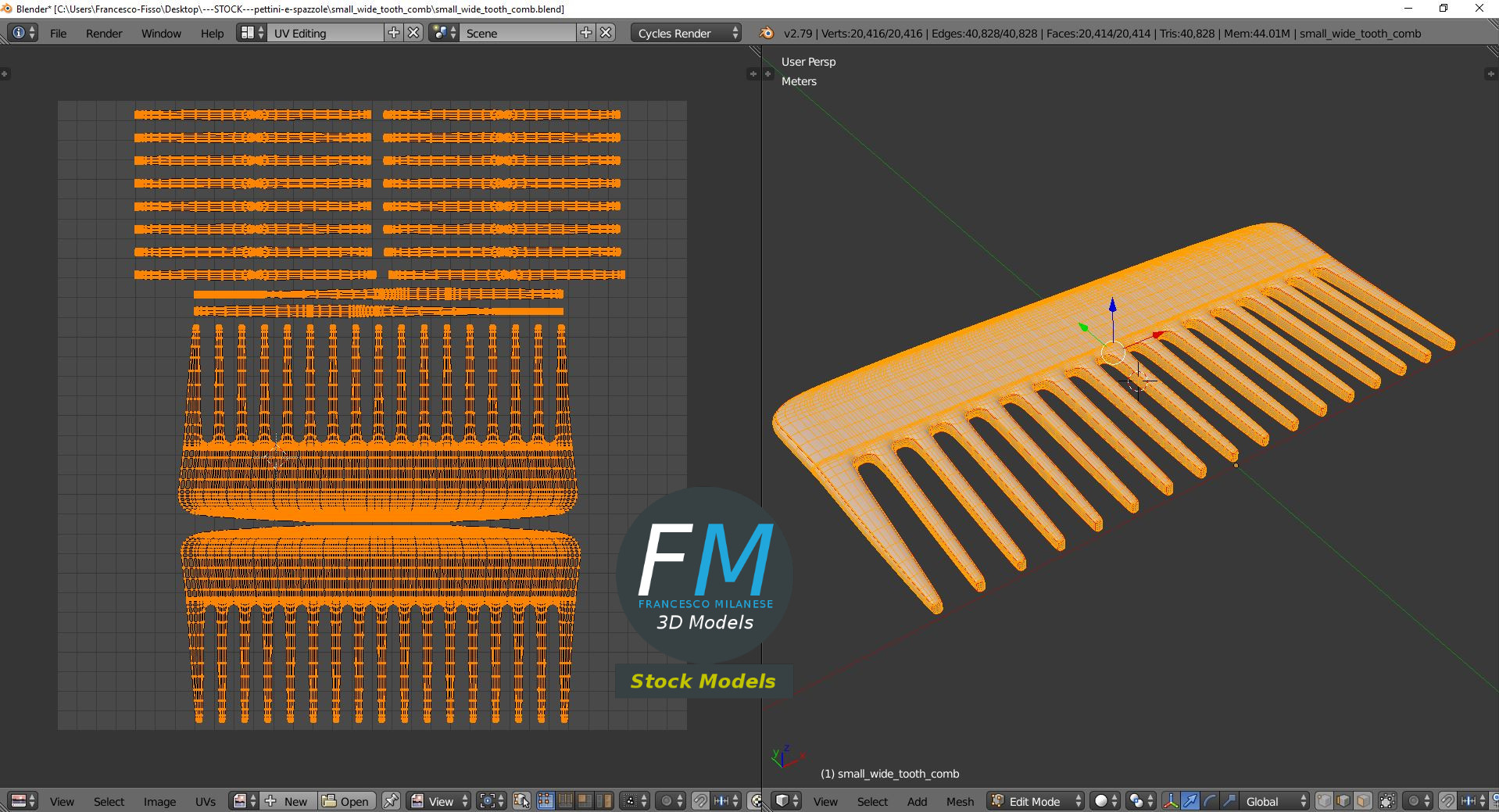The image size is (1499, 812).
Task: Open the 3D View editor type selector
Action: point(787,801)
